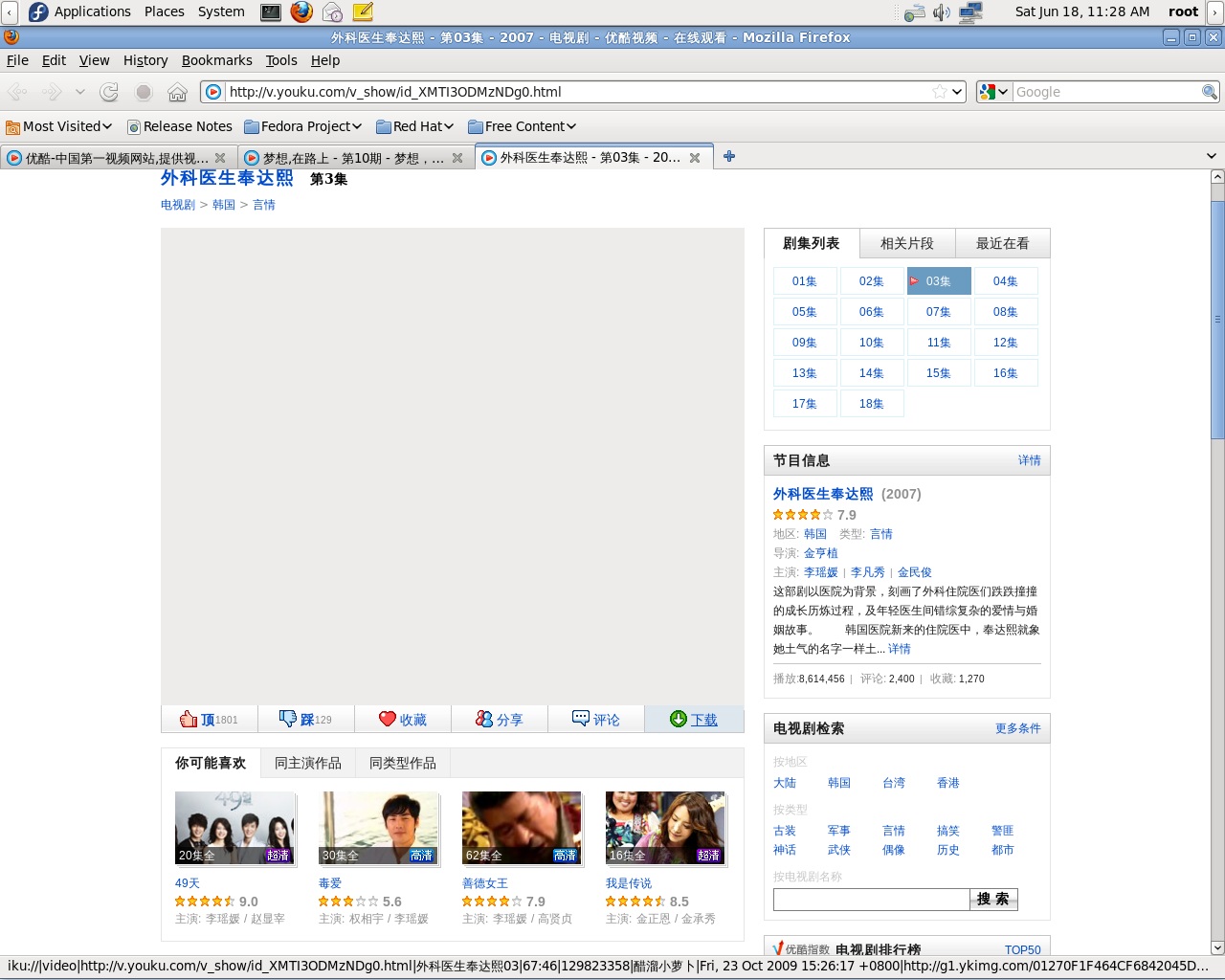Open the 49天 drama thumbnail
1225x980 pixels.
(x=234, y=829)
